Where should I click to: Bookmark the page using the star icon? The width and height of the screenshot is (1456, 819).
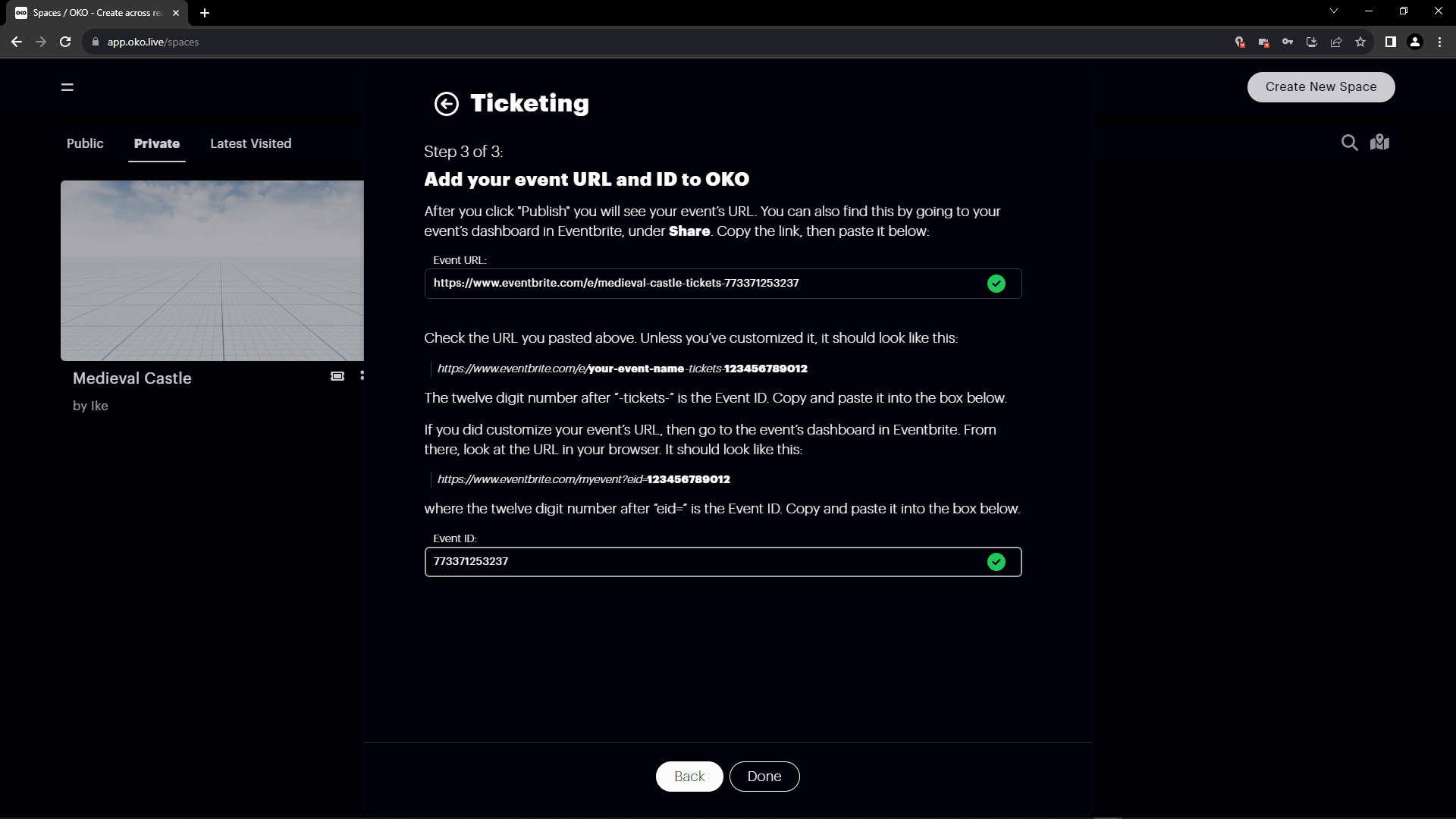coord(1360,42)
